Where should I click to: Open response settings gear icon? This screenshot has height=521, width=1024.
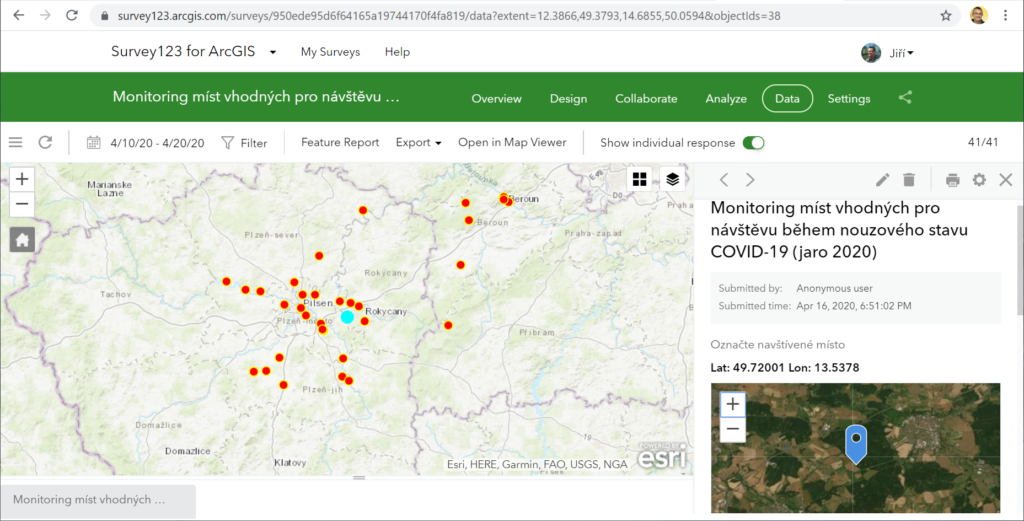click(x=979, y=180)
